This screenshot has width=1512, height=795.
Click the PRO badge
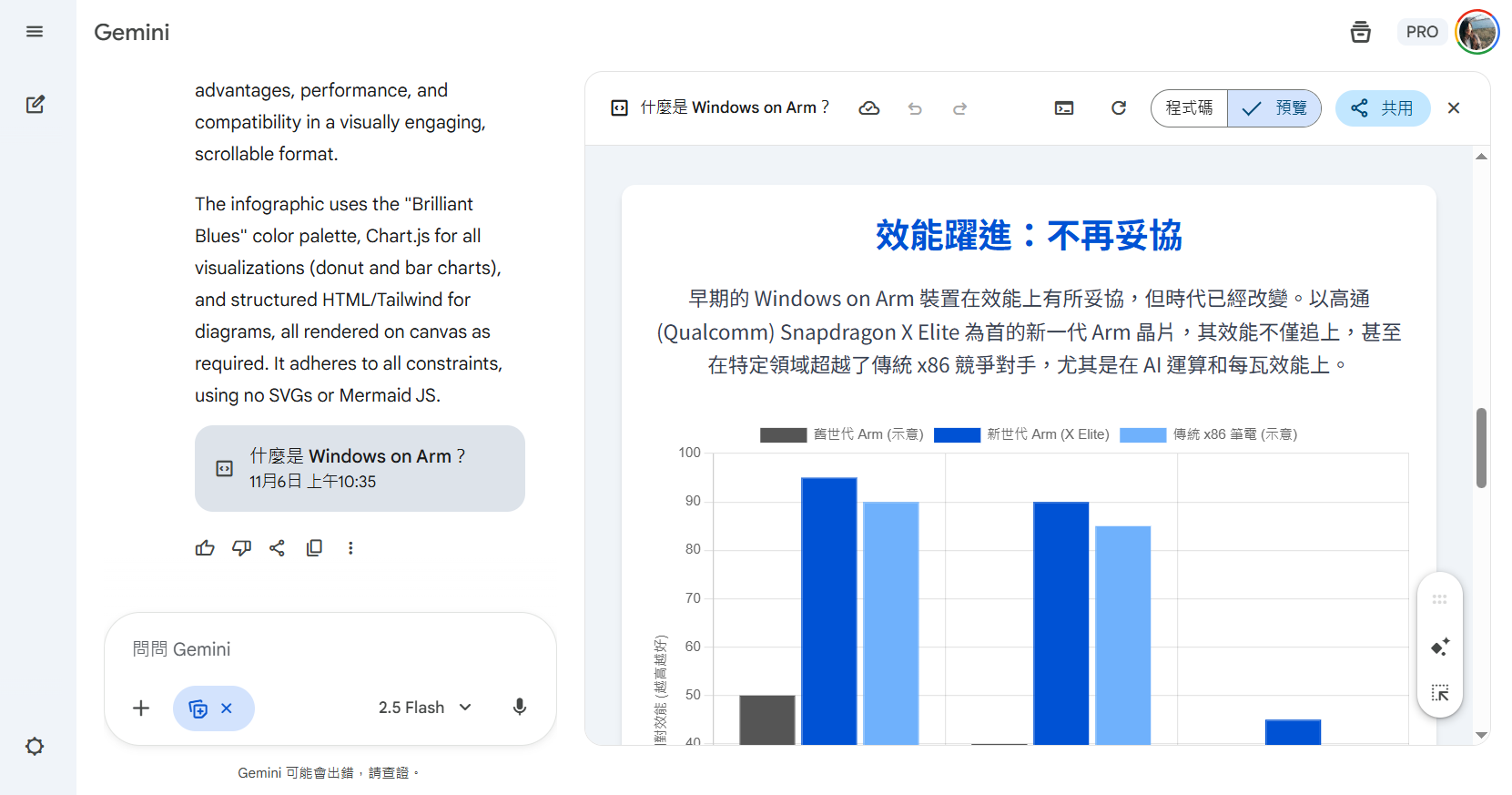1422,32
